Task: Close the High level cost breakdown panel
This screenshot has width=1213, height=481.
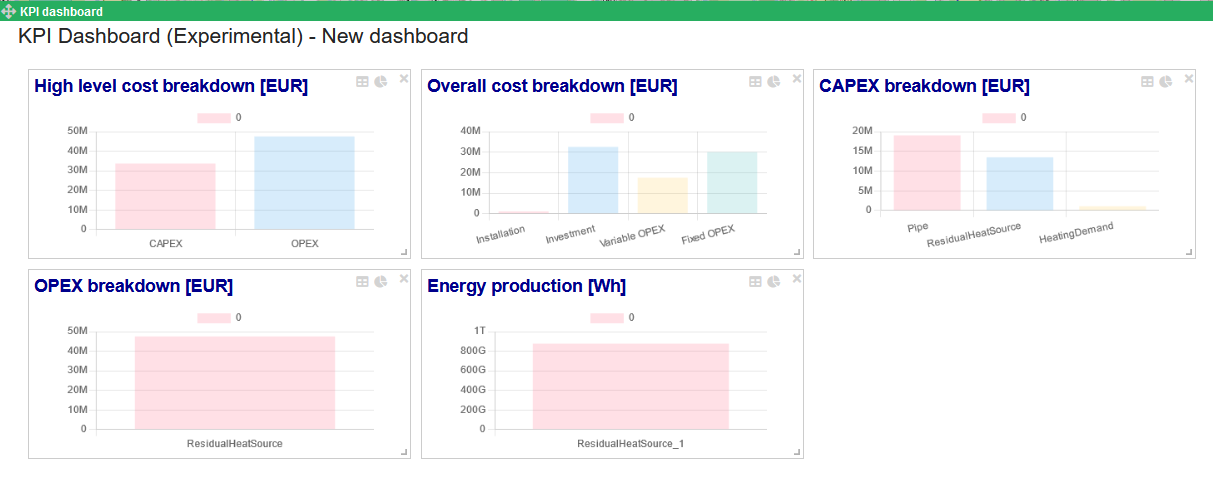Action: point(404,78)
